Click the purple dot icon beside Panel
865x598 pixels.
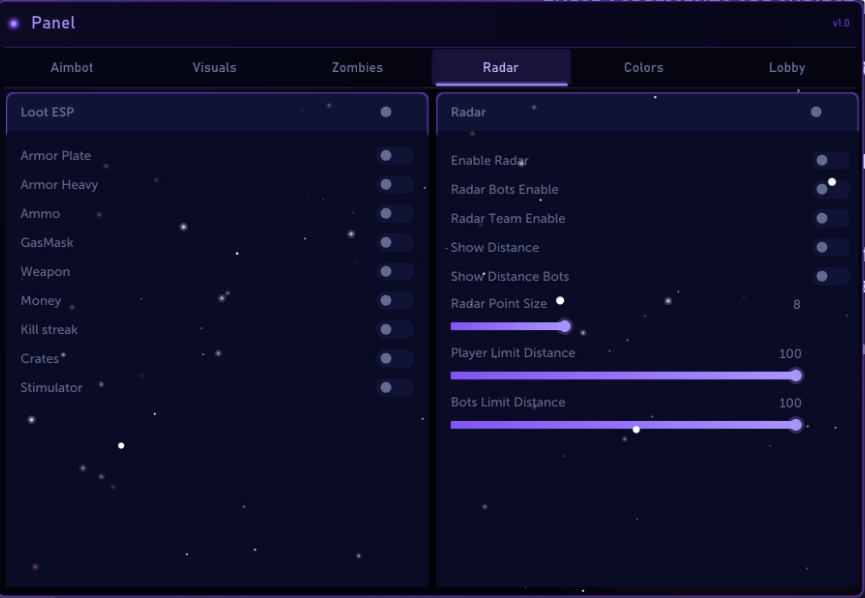(14, 23)
